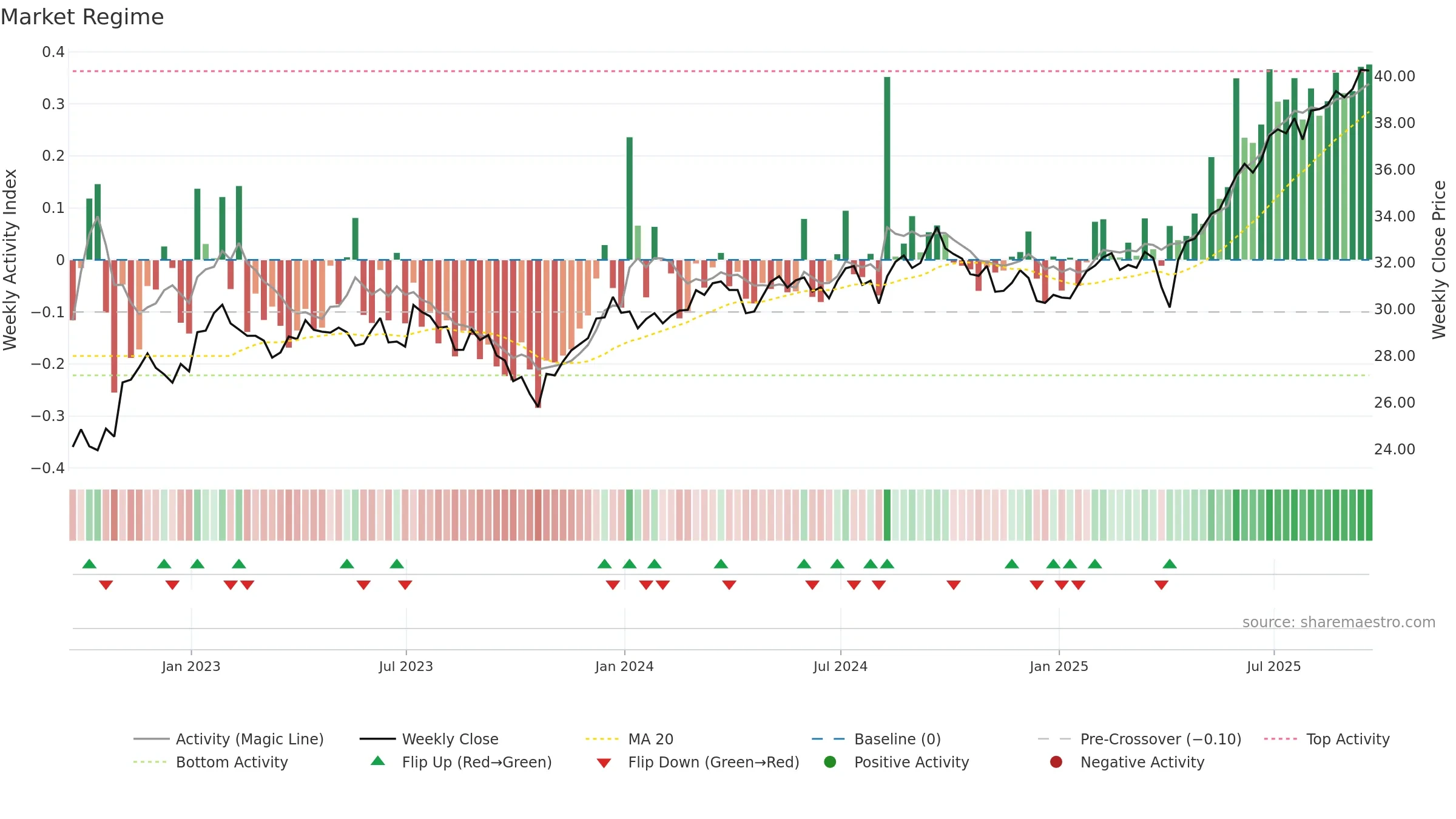Toggle the Baseline (0) legend entry
1456x819 pixels.
coord(876,739)
